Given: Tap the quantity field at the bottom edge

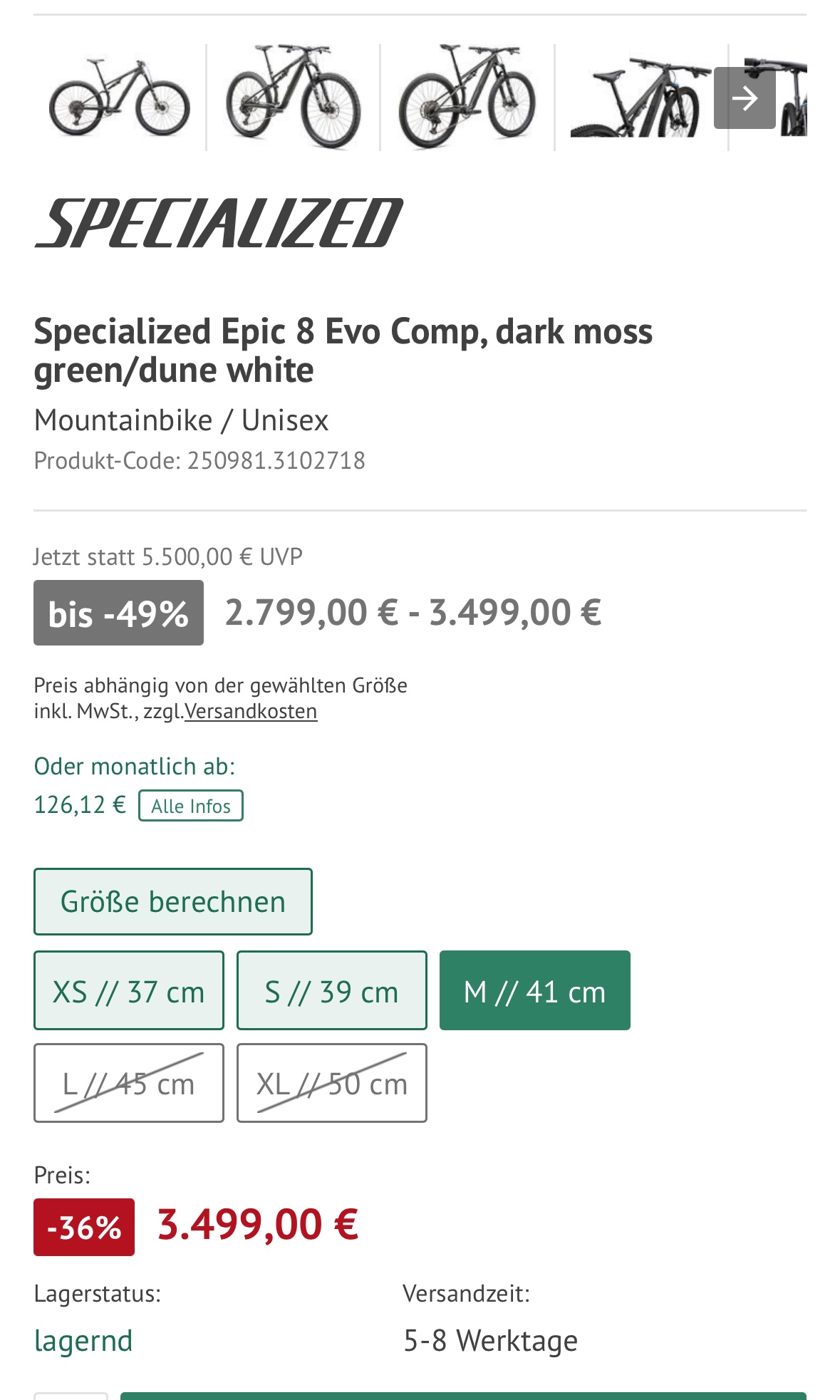Looking at the screenshot, I should pyautogui.click(x=71, y=1396).
